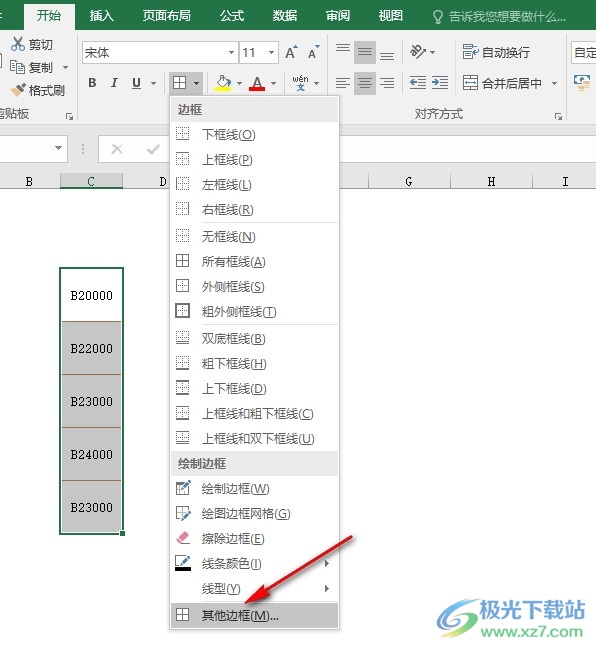Click the 自动换行 wrap text button
Screen dimensions: 596x648
pyautogui.click(x=496, y=52)
